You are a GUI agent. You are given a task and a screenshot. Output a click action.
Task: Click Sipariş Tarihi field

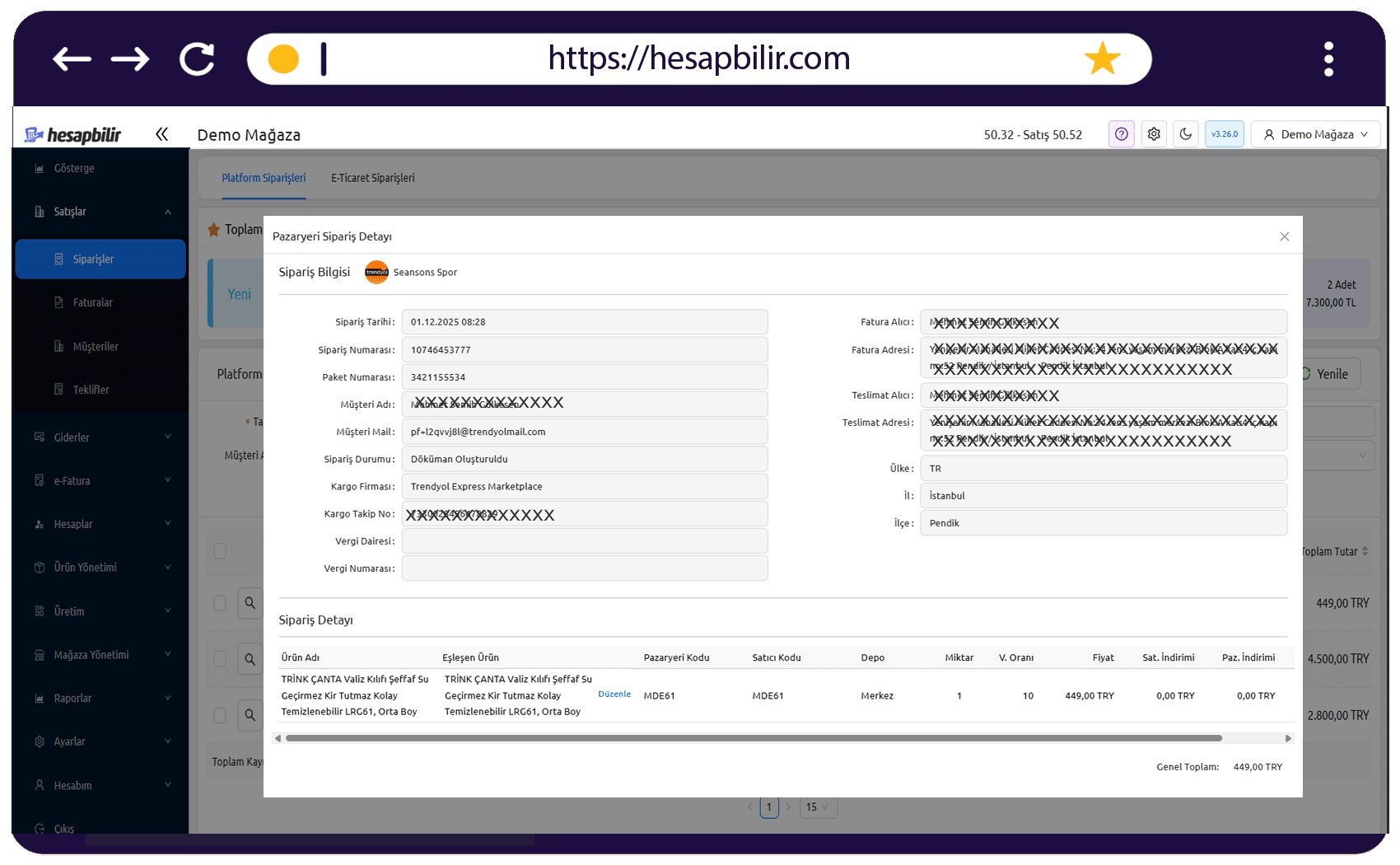[585, 322]
